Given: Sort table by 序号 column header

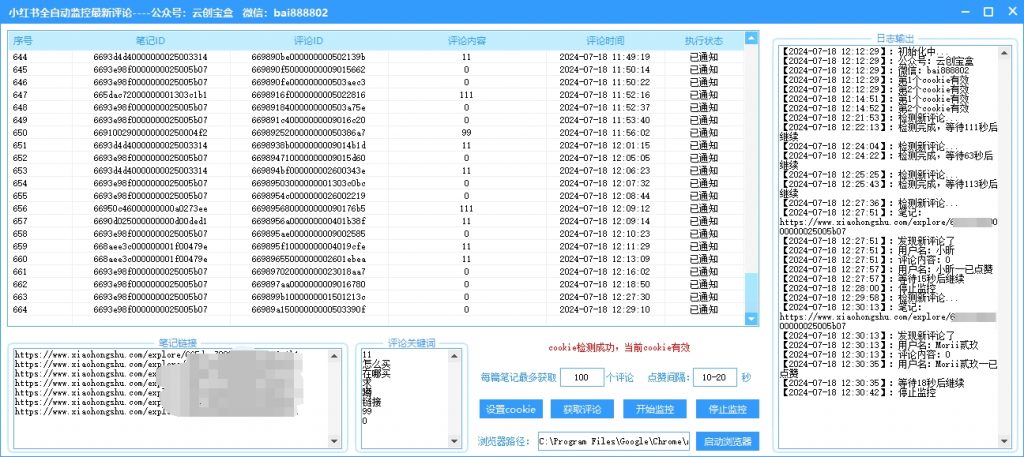Looking at the screenshot, I should click(23, 40).
